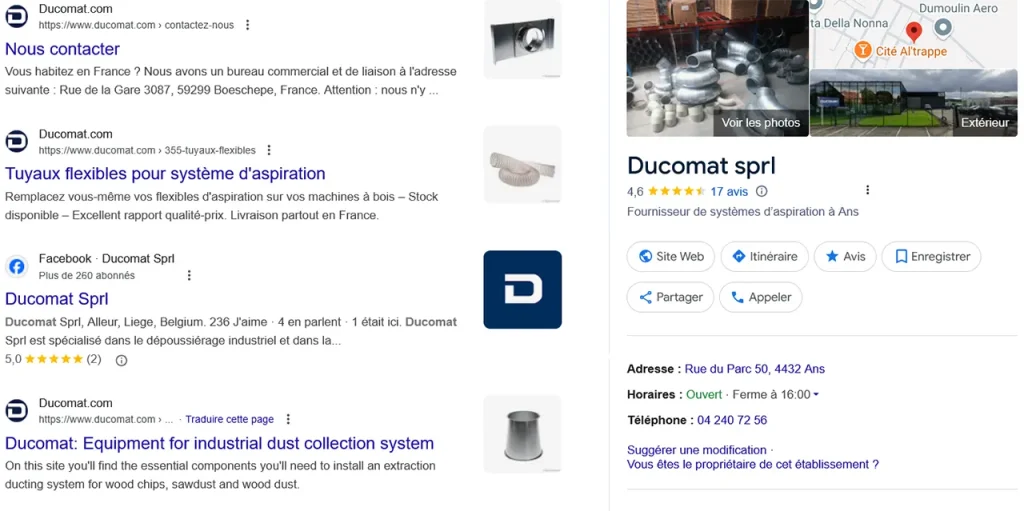Click the Facebook favicon icon
This screenshot has height=511, width=1024.
pyautogui.click(x=16, y=267)
